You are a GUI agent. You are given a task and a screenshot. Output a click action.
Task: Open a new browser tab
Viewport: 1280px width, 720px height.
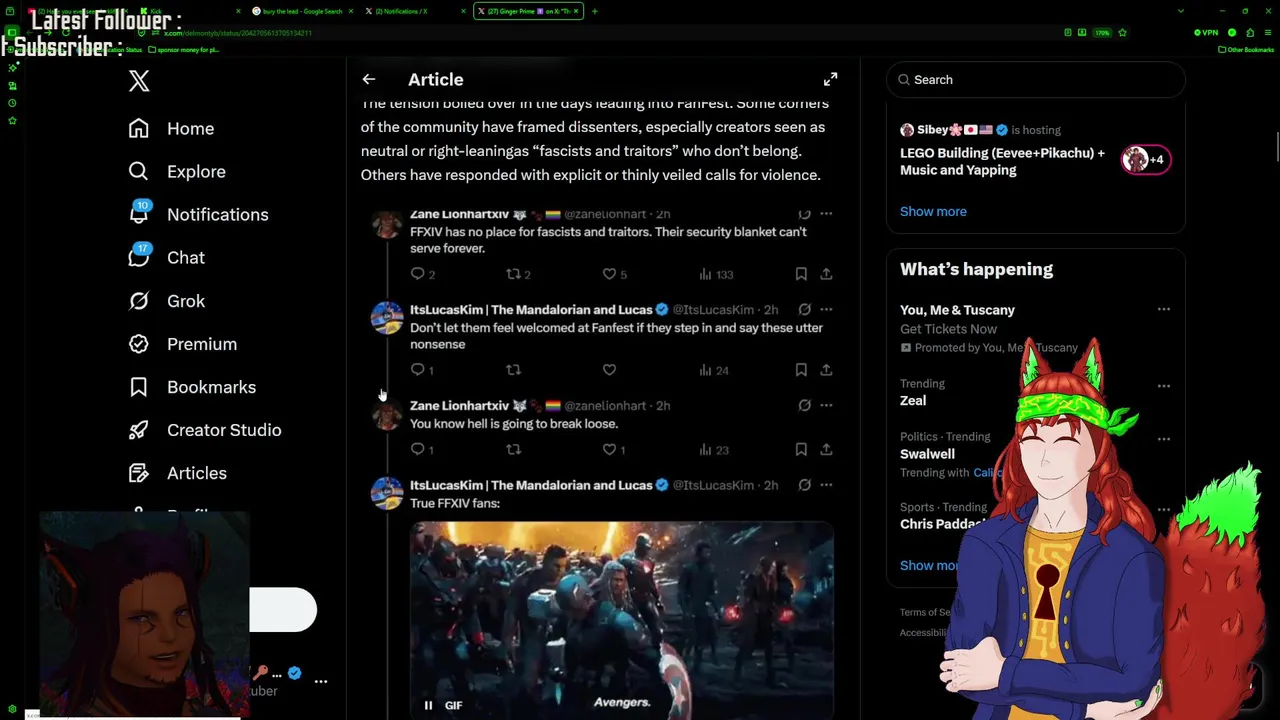pyautogui.click(x=594, y=11)
